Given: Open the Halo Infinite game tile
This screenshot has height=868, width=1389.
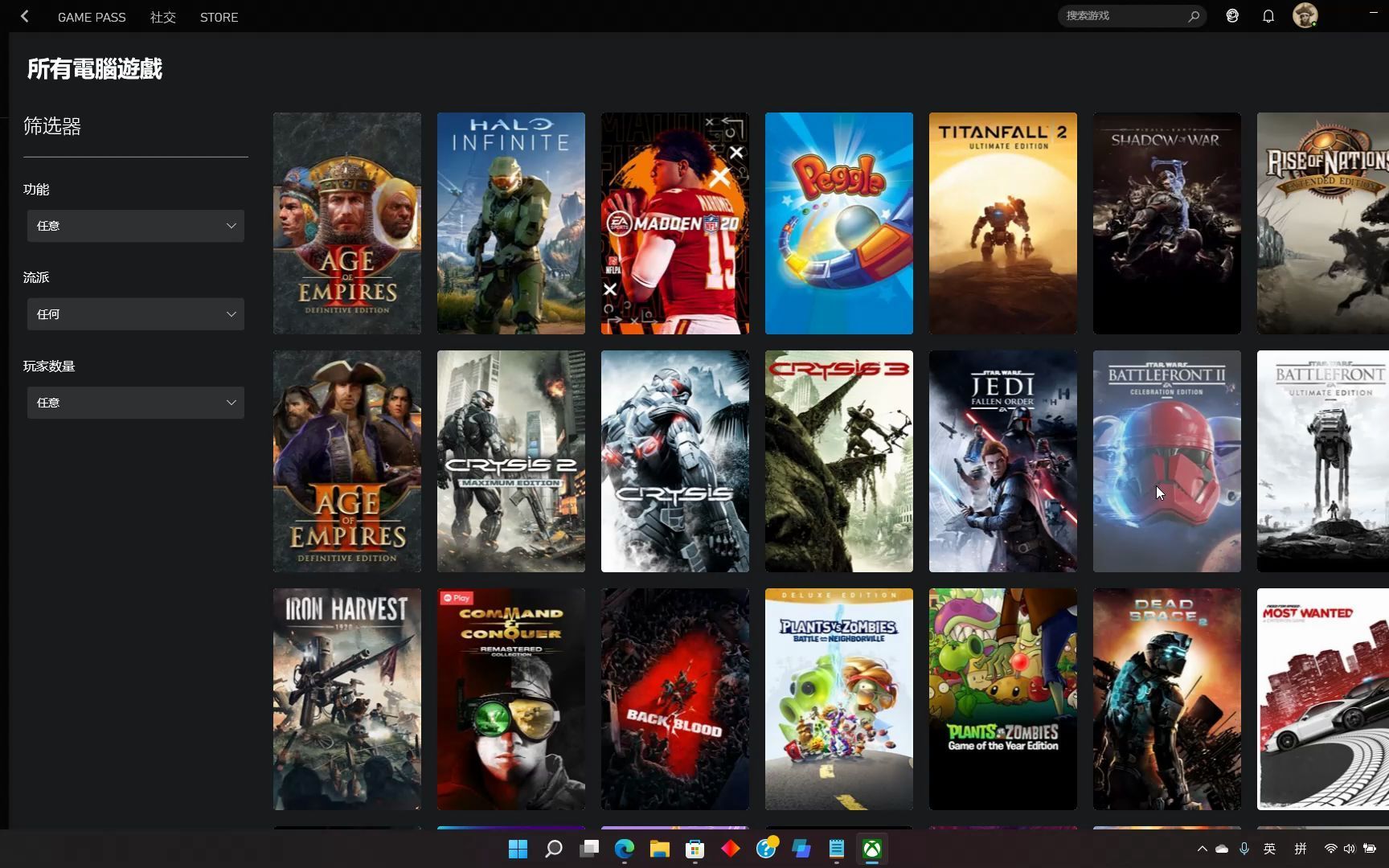Looking at the screenshot, I should coord(511,223).
